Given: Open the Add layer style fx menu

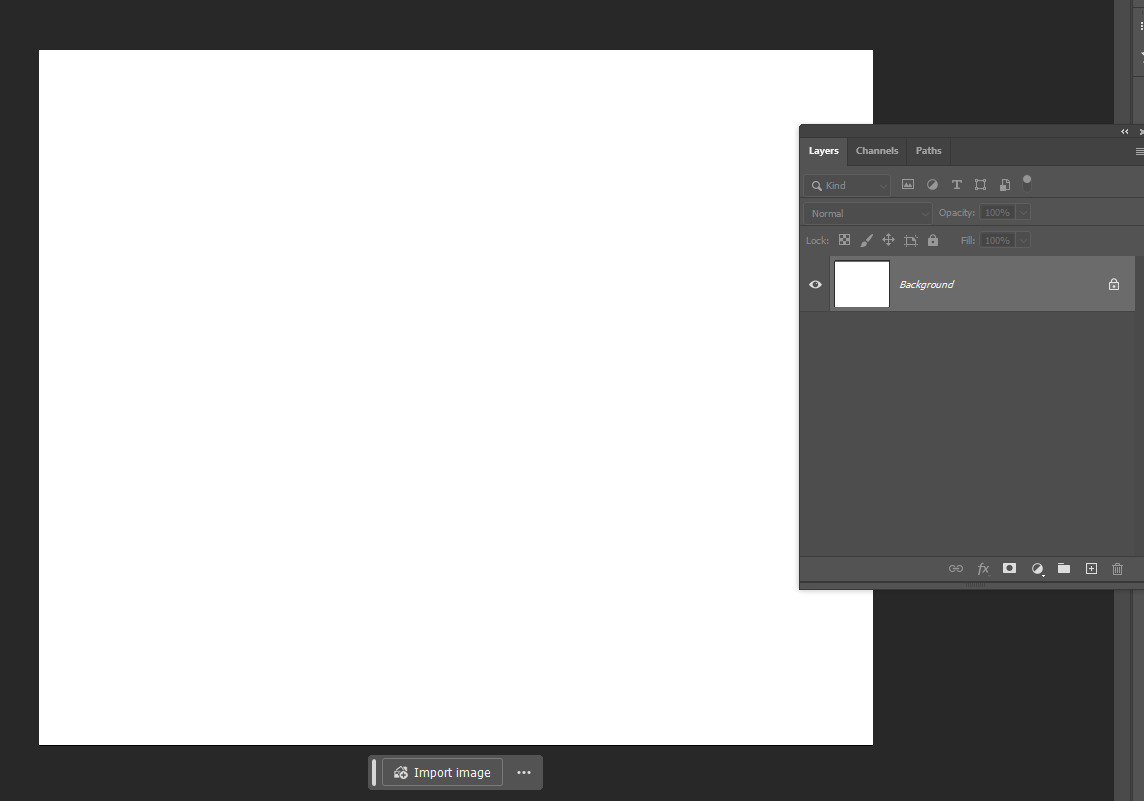Looking at the screenshot, I should pyautogui.click(x=983, y=568).
